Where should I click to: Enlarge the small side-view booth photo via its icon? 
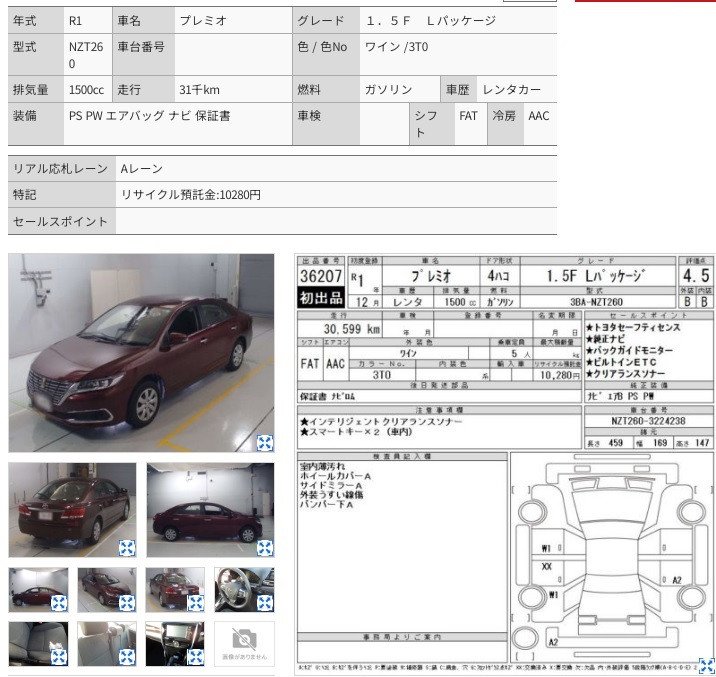pyautogui.click(x=59, y=603)
